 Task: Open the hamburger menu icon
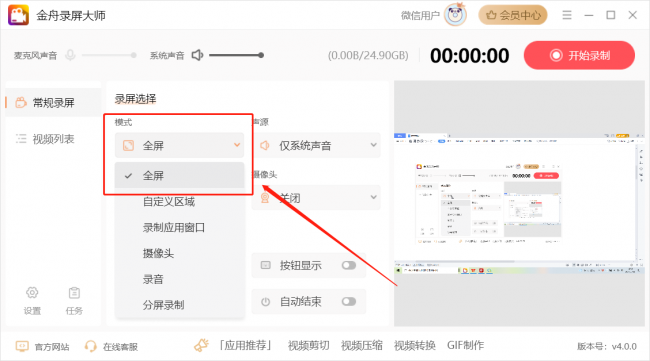pyautogui.click(x=567, y=15)
